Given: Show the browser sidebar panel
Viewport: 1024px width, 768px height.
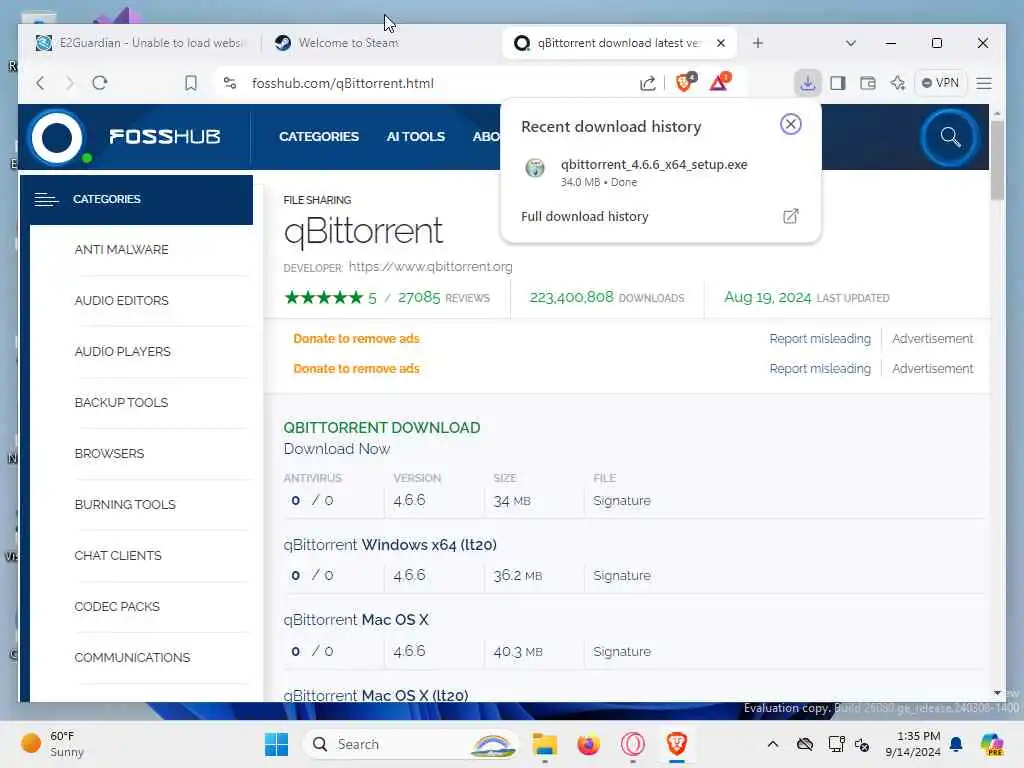Looking at the screenshot, I should tap(838, 83).
